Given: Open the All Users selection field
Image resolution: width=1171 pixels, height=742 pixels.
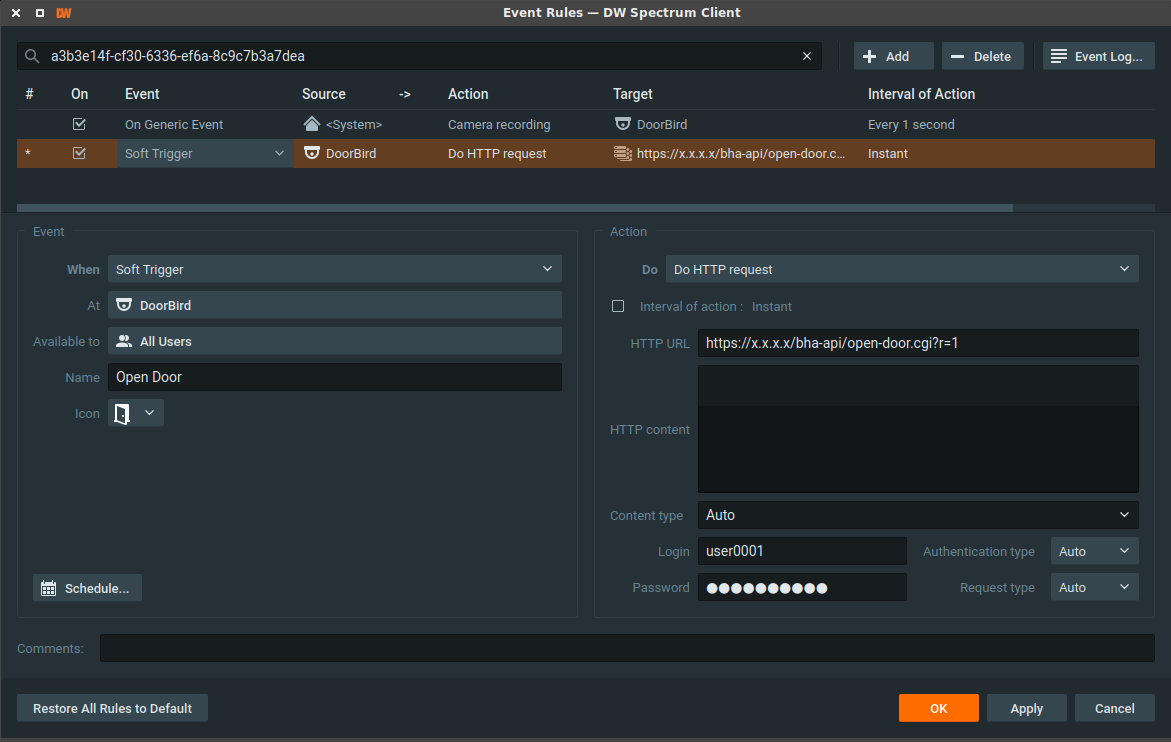Looking at the screenshot, I should pos(335,341).
